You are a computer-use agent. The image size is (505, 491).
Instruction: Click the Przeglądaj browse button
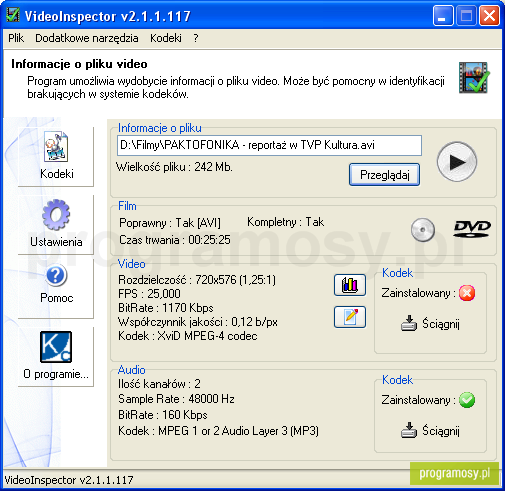384,175
